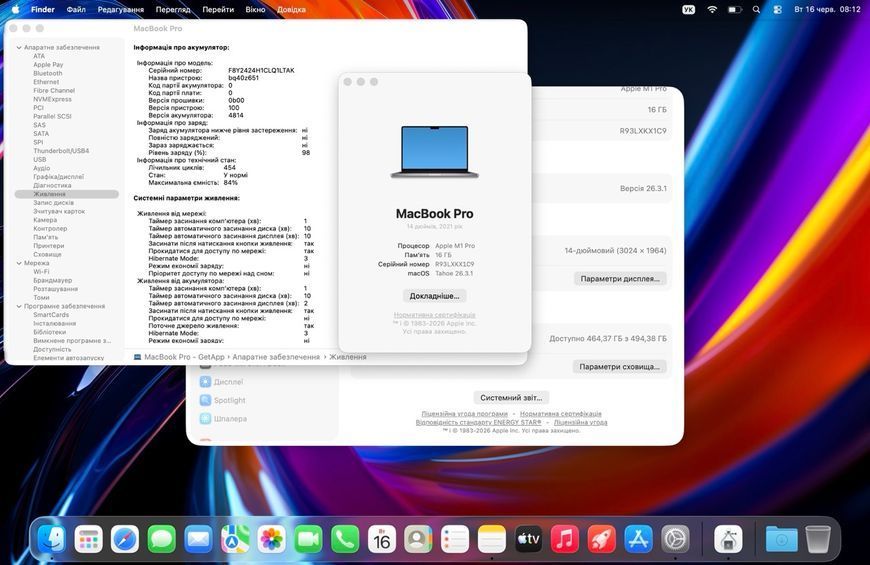This screenshot has height=565, width=870.
Task: Launch Safari from the Dock
Action: (125, 538)
